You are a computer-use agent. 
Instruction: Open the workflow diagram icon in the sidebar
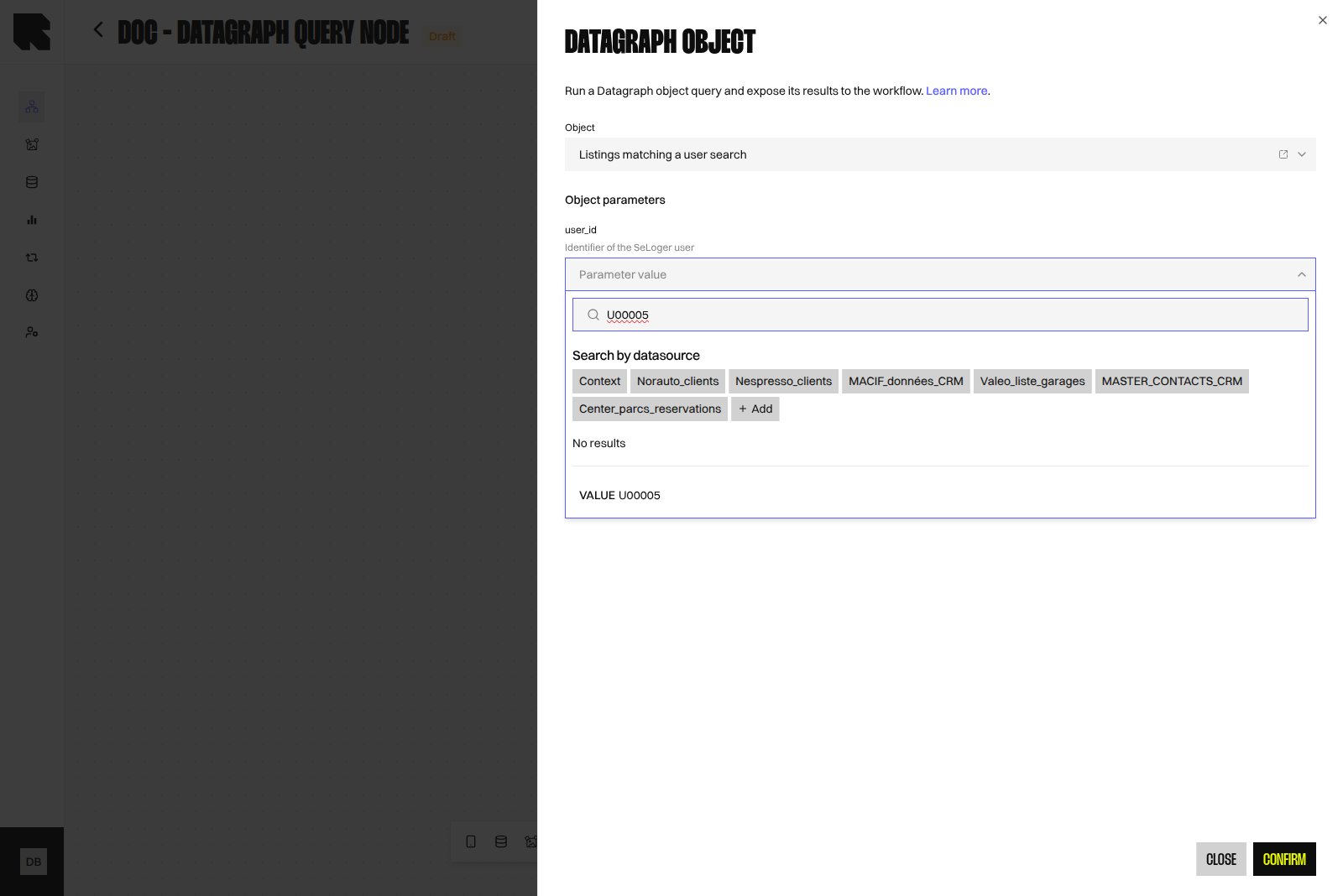(x=32, y=107)
